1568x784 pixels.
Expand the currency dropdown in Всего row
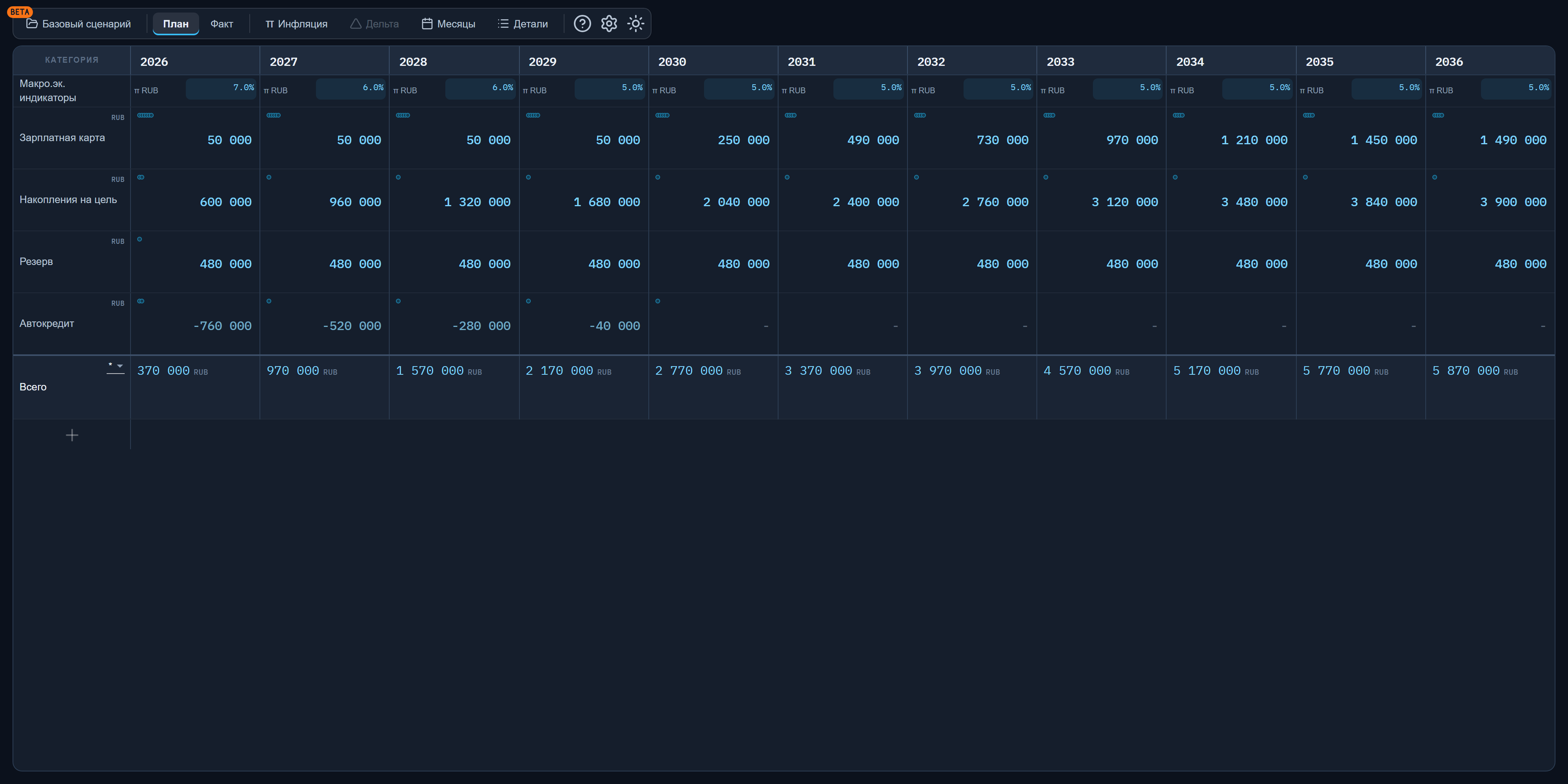(x=116, y=366)
